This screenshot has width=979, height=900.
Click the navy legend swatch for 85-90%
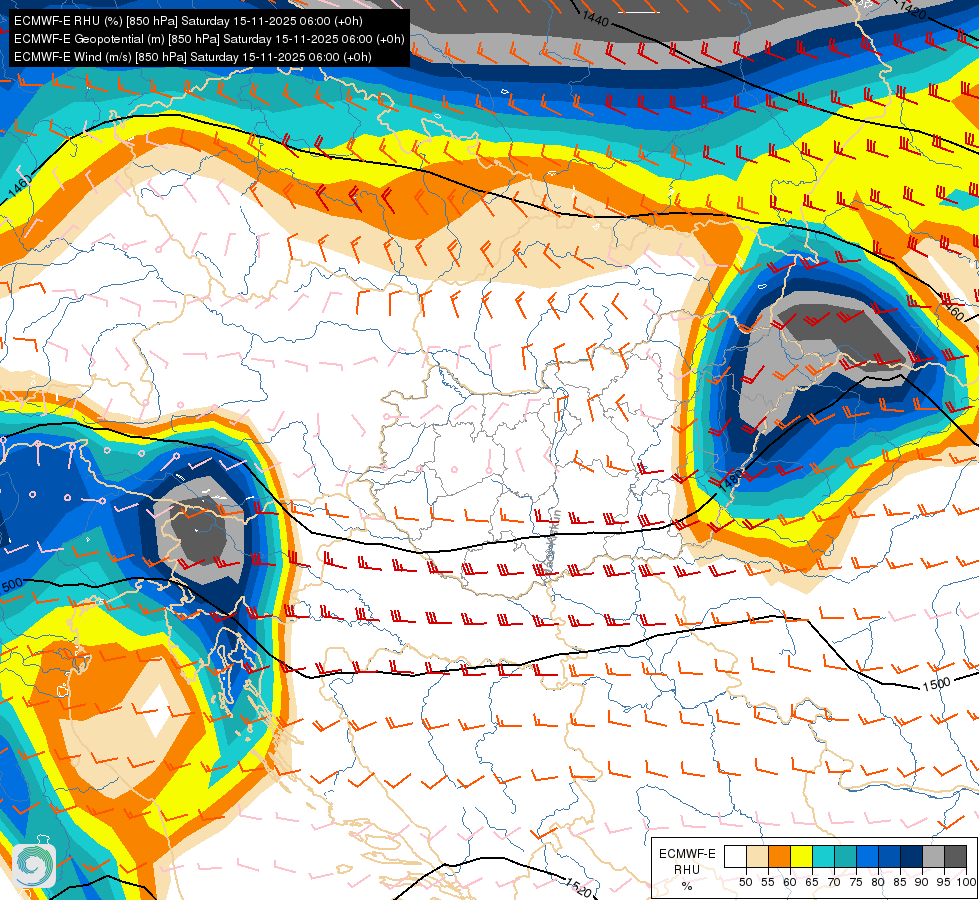[912, 856]
